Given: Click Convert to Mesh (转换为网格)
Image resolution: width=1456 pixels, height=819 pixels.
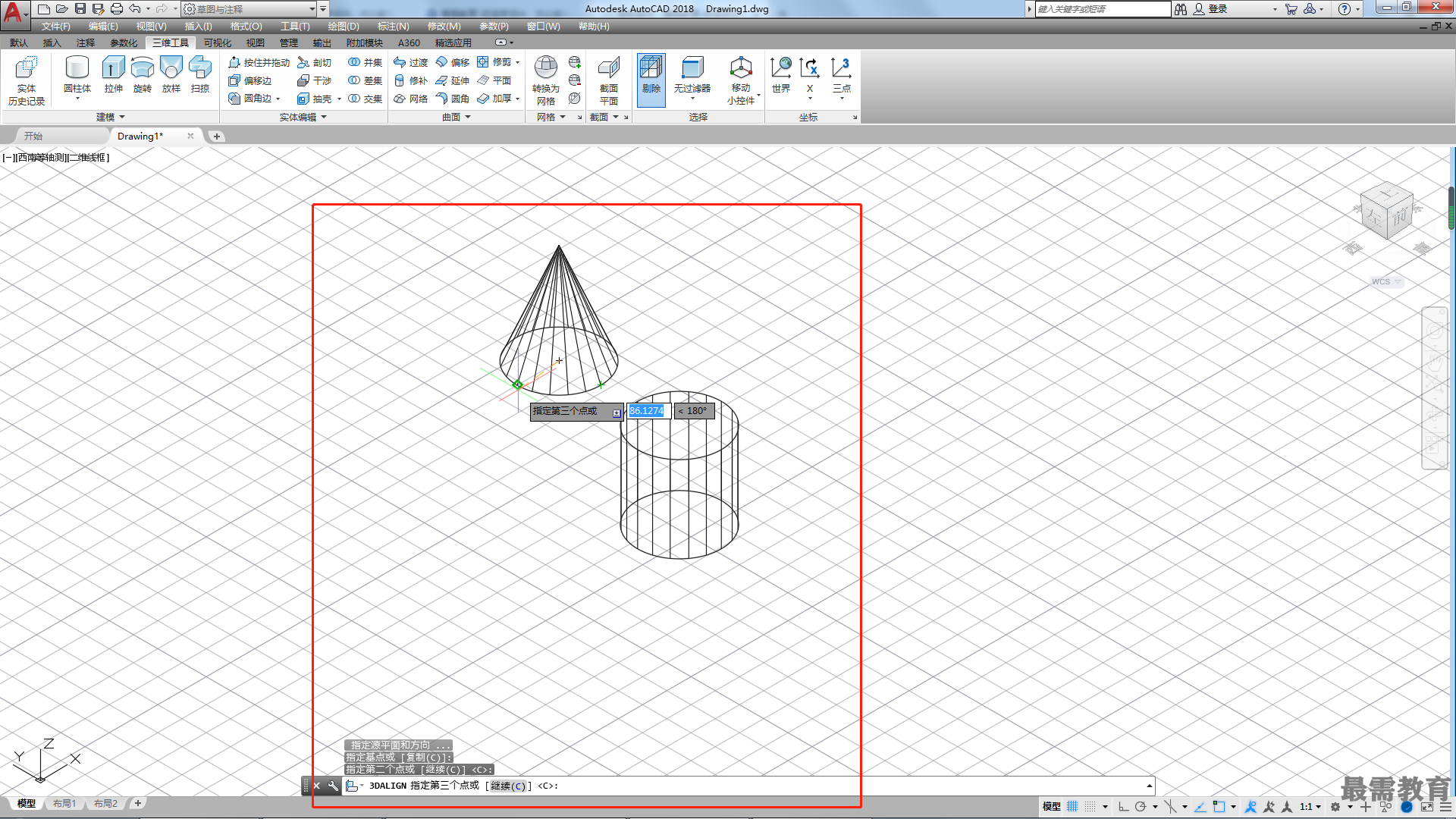Looking at the screenshot, I should (546, 80).
